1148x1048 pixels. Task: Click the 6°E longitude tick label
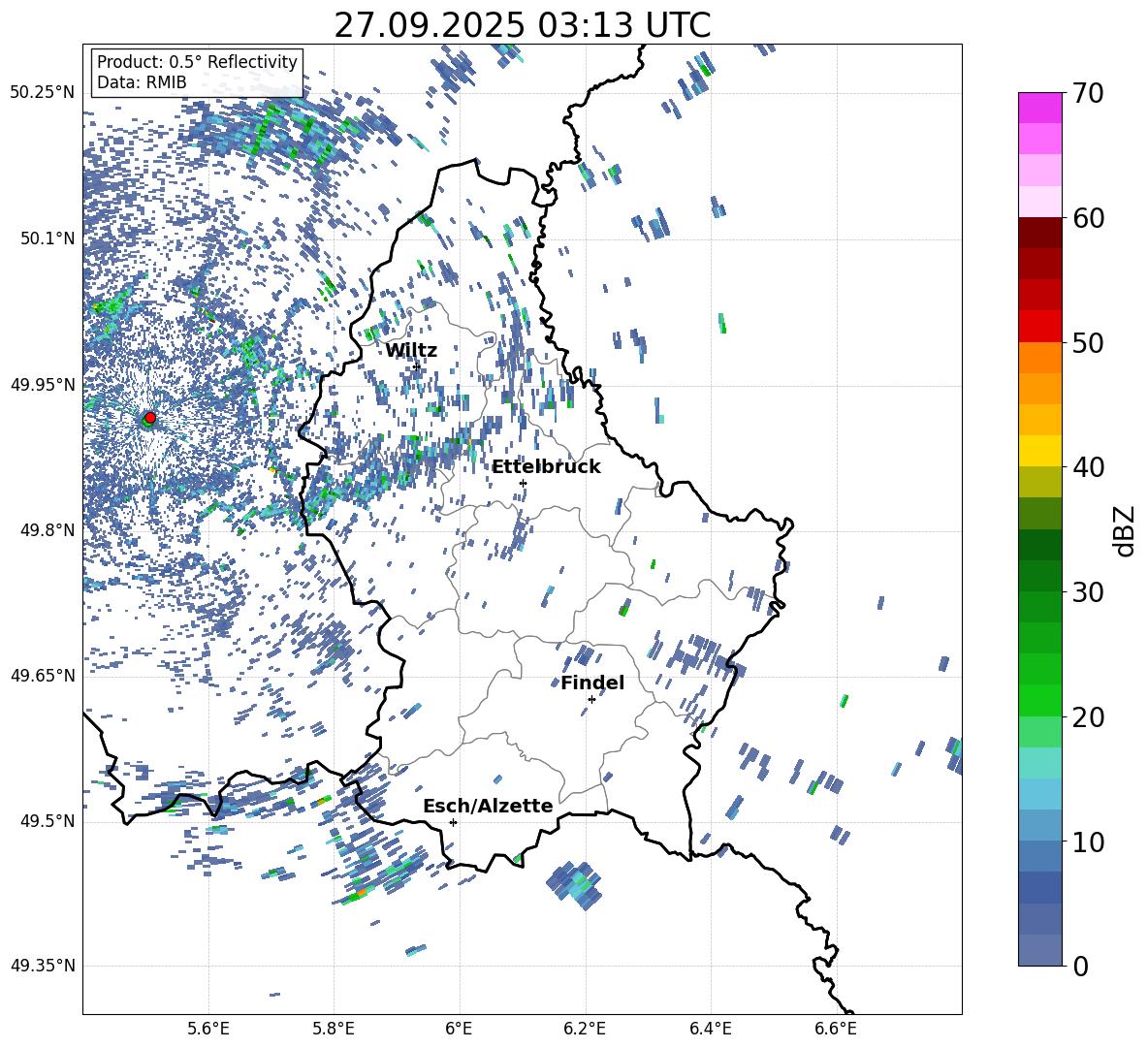[459, 1029]
